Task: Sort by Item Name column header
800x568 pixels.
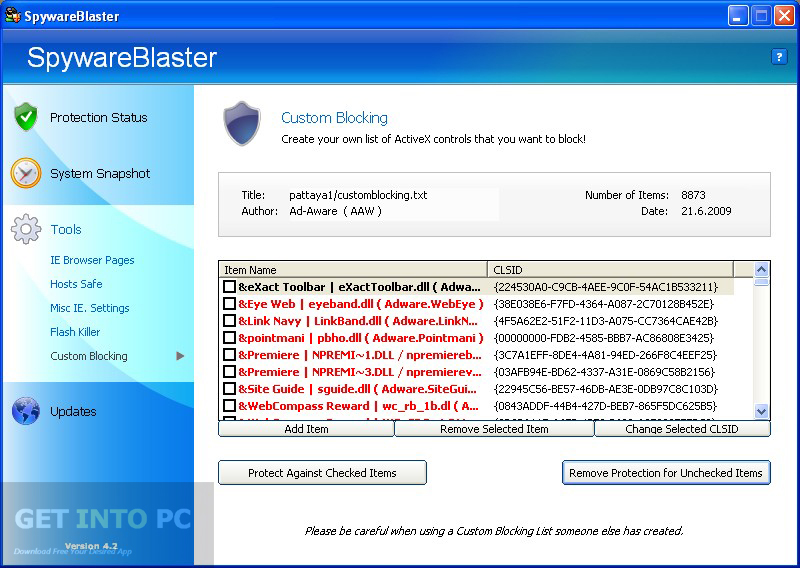Action: tap(353, 269)
